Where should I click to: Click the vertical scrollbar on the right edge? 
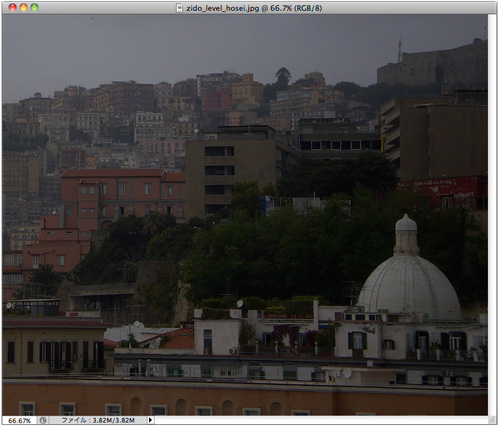click(x=492, y=215)
